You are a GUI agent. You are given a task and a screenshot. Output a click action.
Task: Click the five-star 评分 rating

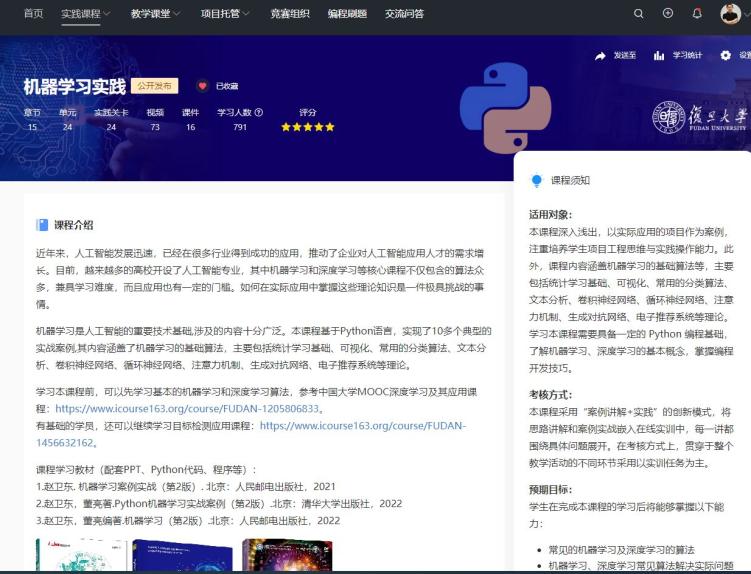[x=307, y=127]
